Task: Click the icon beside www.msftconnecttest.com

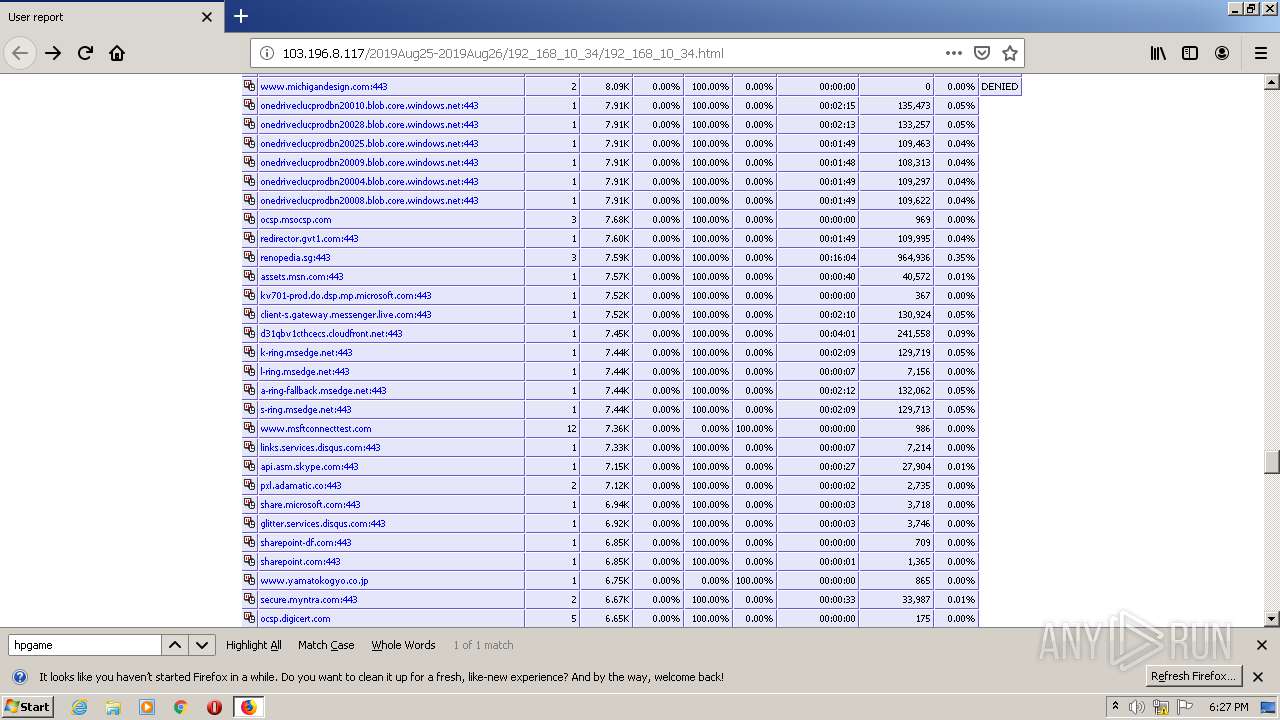Action: click(250, 428)
